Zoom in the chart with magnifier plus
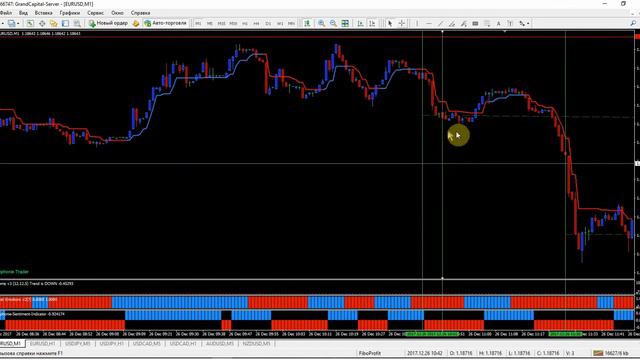 coord(322,24)
